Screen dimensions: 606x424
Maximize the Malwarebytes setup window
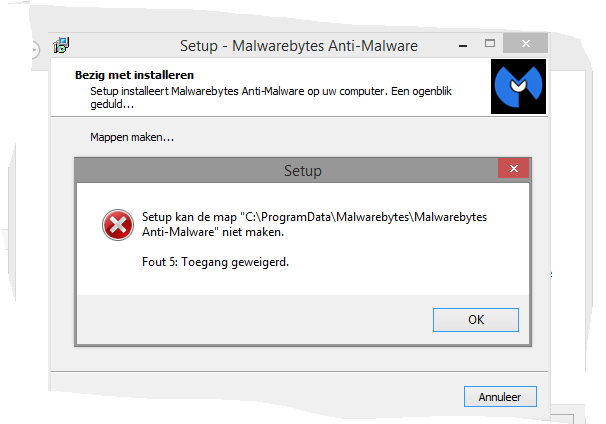tap(490, 43)
